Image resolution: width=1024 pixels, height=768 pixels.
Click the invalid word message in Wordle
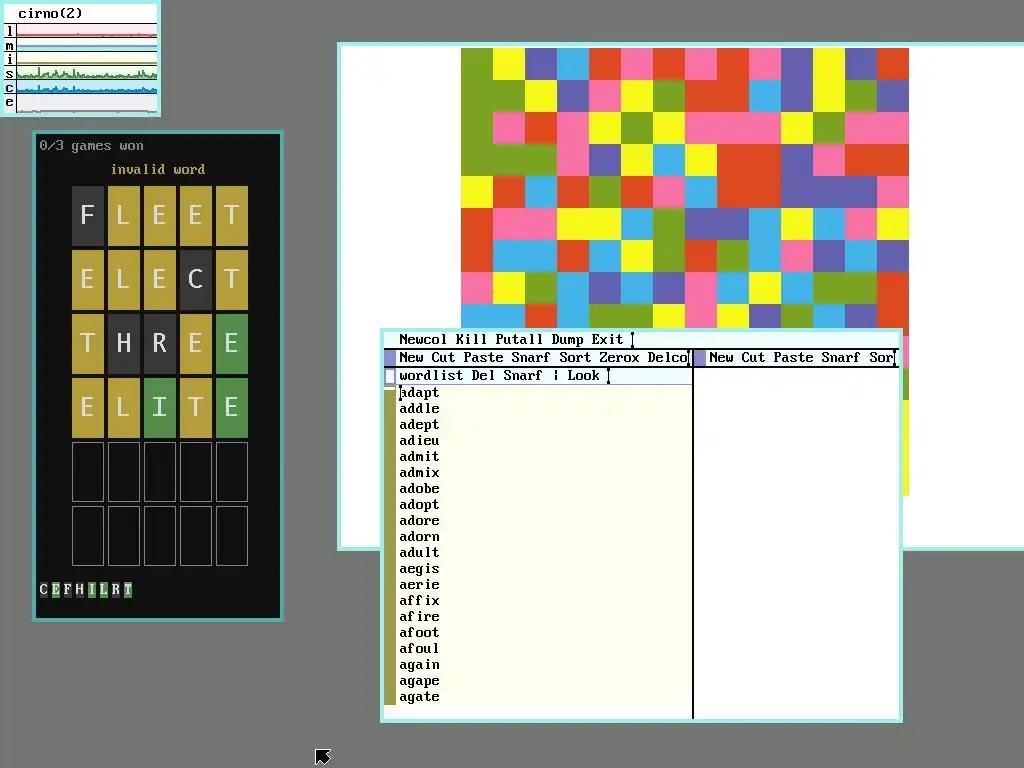pos(158,170)
